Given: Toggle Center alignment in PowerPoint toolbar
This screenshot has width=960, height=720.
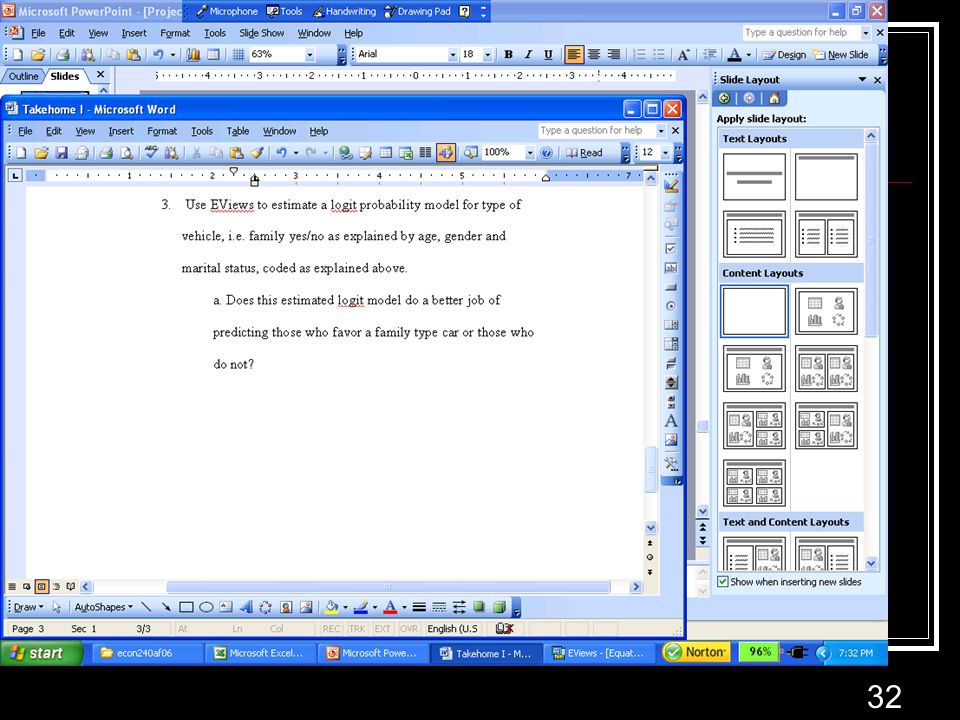Looking at the screenshot, I should click(594, 54).
